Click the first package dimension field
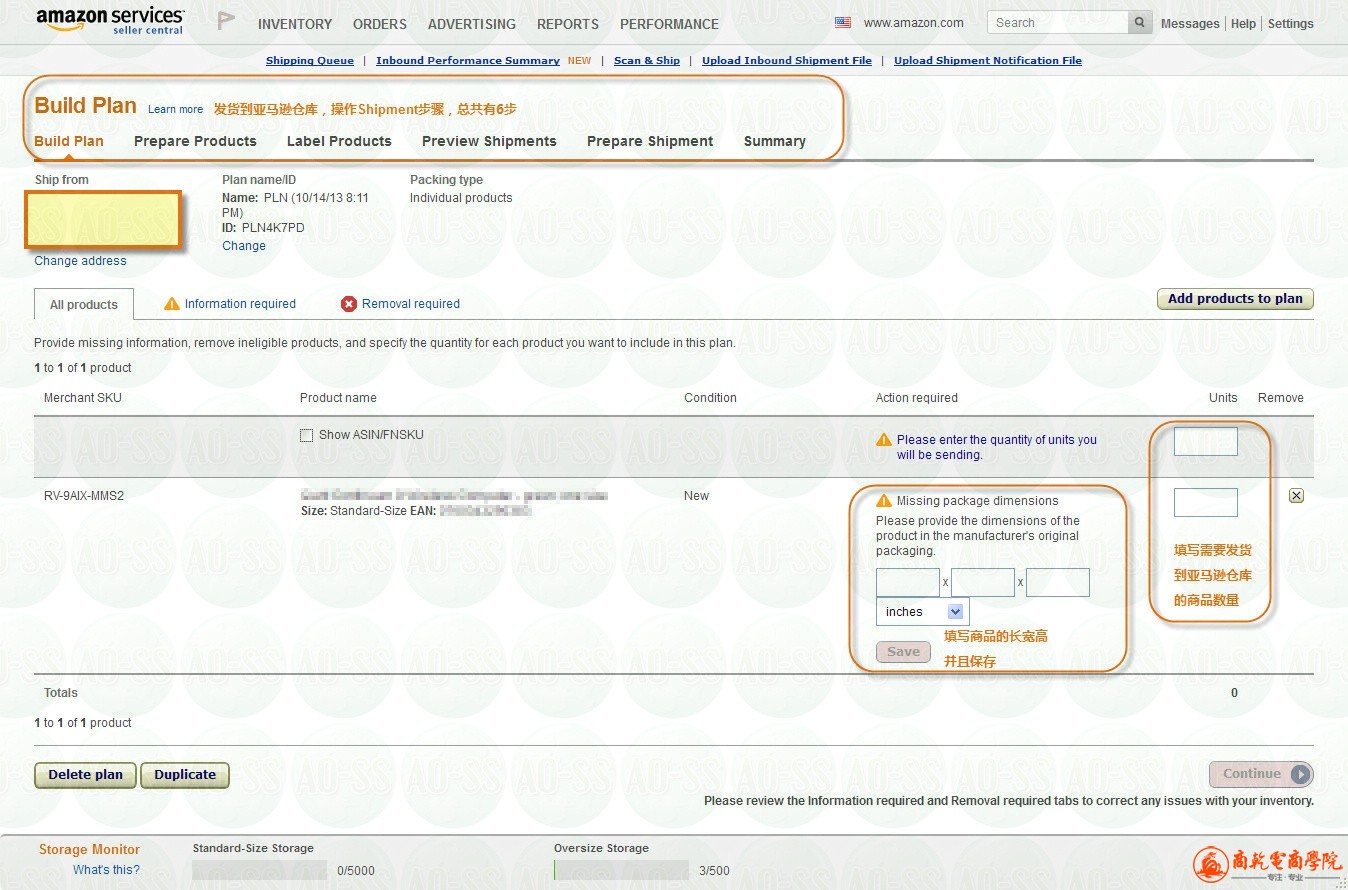1348x890 pixels. [908, 582]
